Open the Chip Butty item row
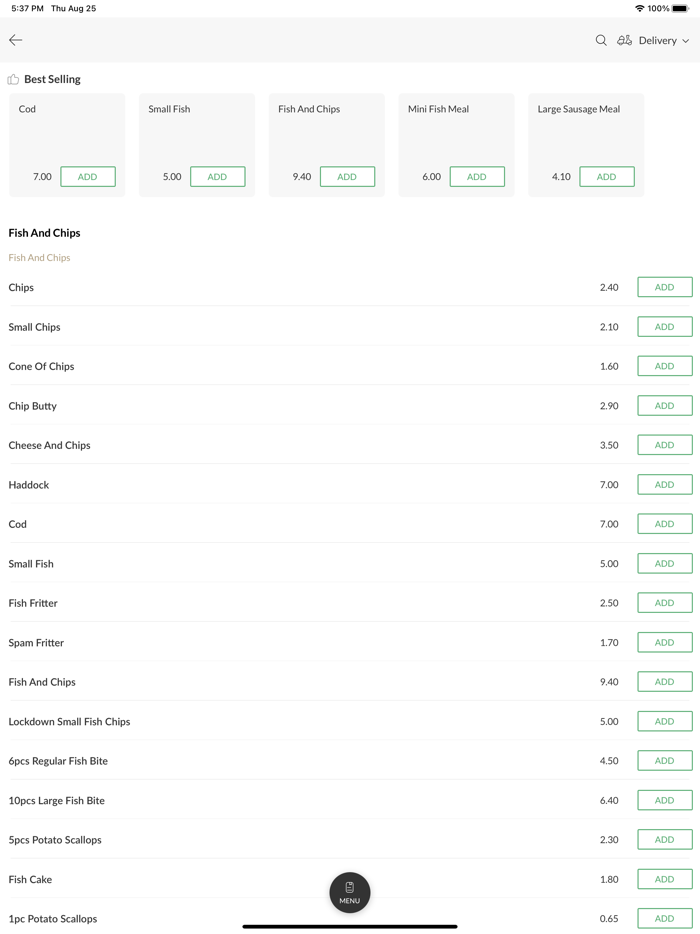This screenshot has width=700, height=934. pos(33,406)
